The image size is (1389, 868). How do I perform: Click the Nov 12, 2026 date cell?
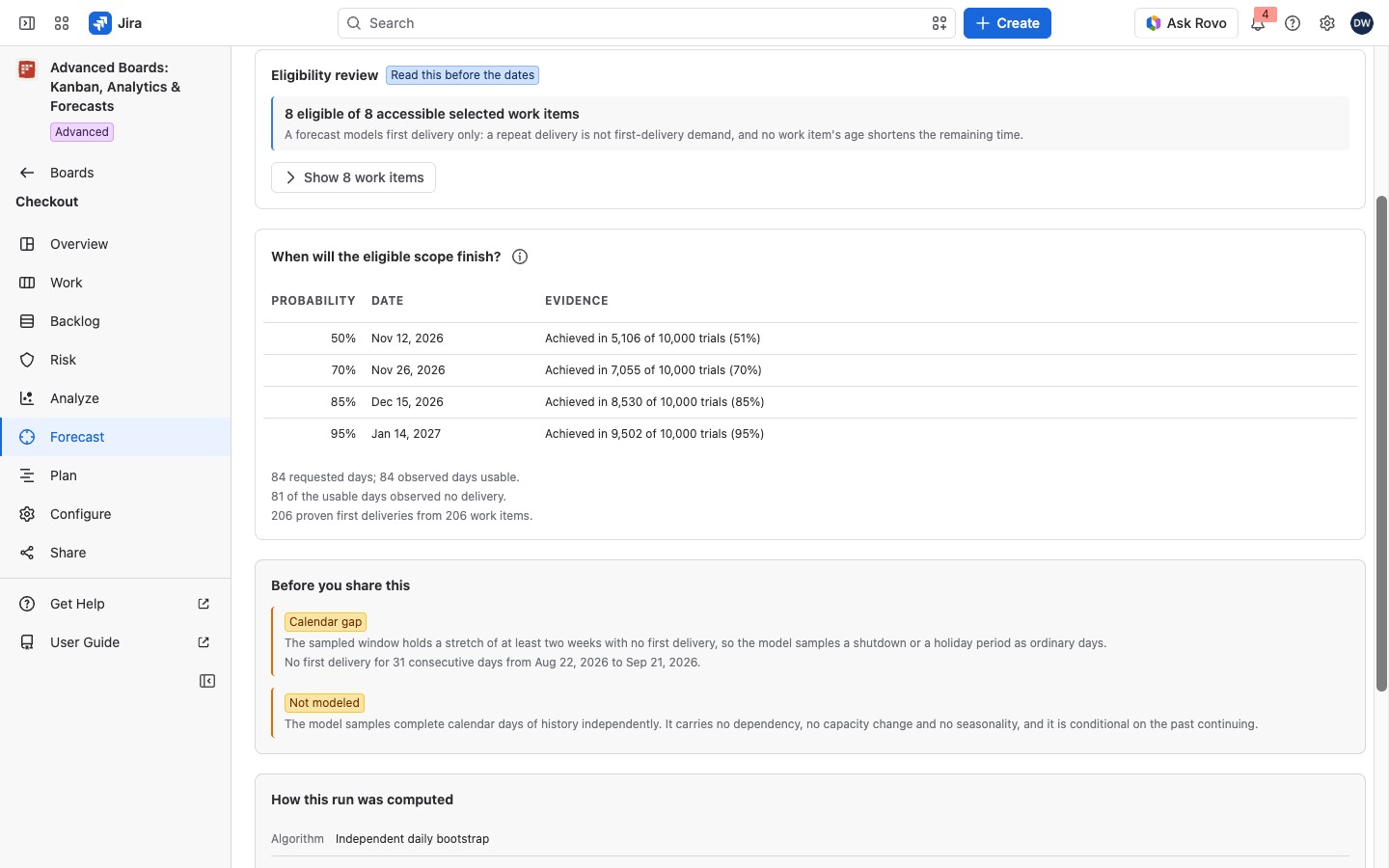407,339
